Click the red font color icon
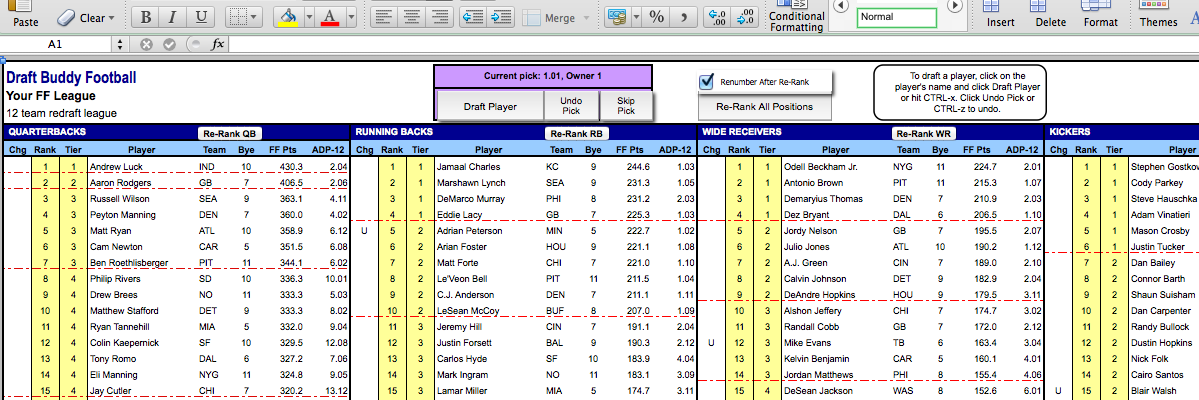This screenshot has width=1199, height=400. (x=330, y=17)
